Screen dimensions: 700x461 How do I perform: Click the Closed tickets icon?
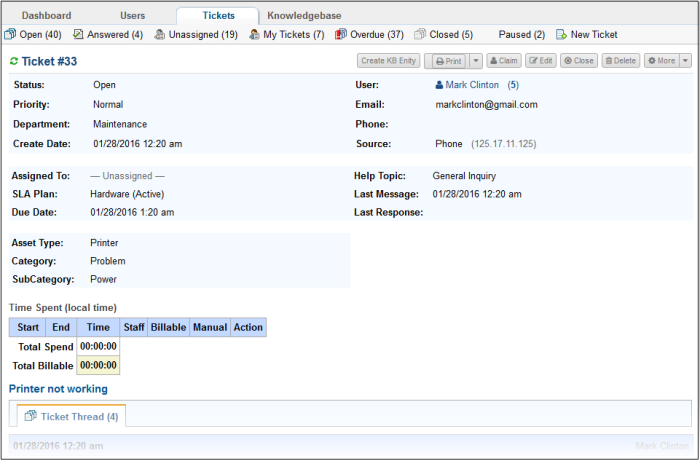pos(420,35)
